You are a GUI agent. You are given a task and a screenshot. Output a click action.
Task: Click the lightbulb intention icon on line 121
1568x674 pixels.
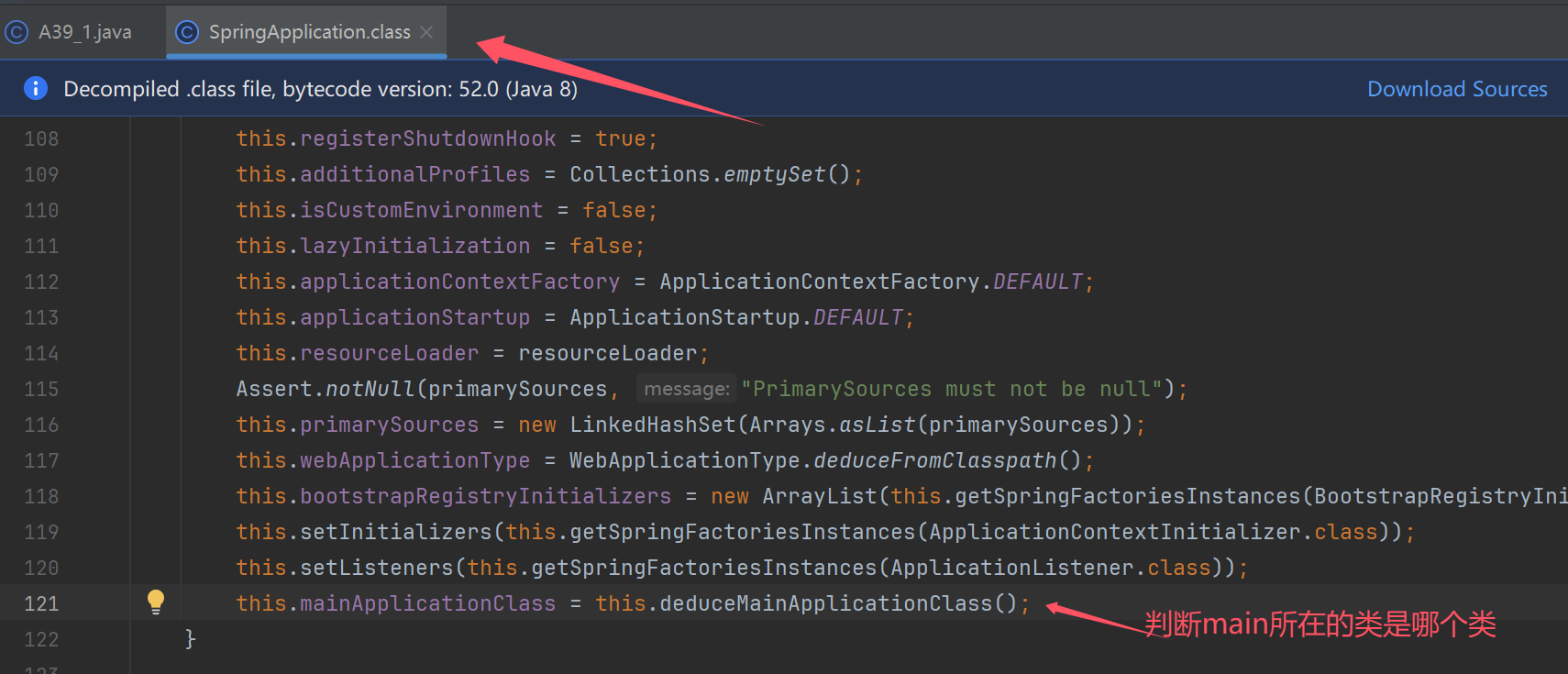(x=156, y=602)
